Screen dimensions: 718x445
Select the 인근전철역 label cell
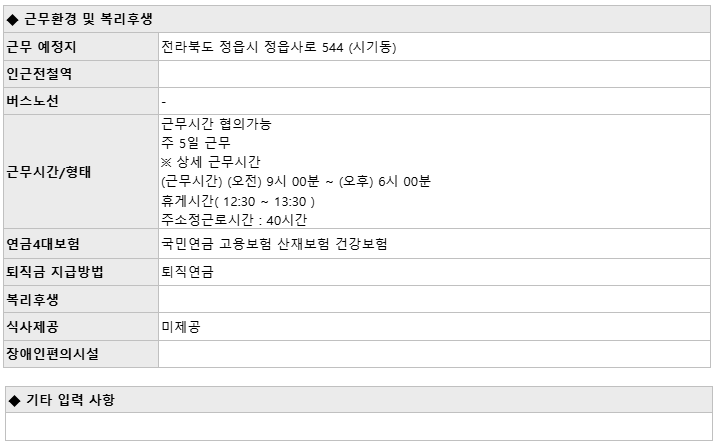tap(81, 74)
